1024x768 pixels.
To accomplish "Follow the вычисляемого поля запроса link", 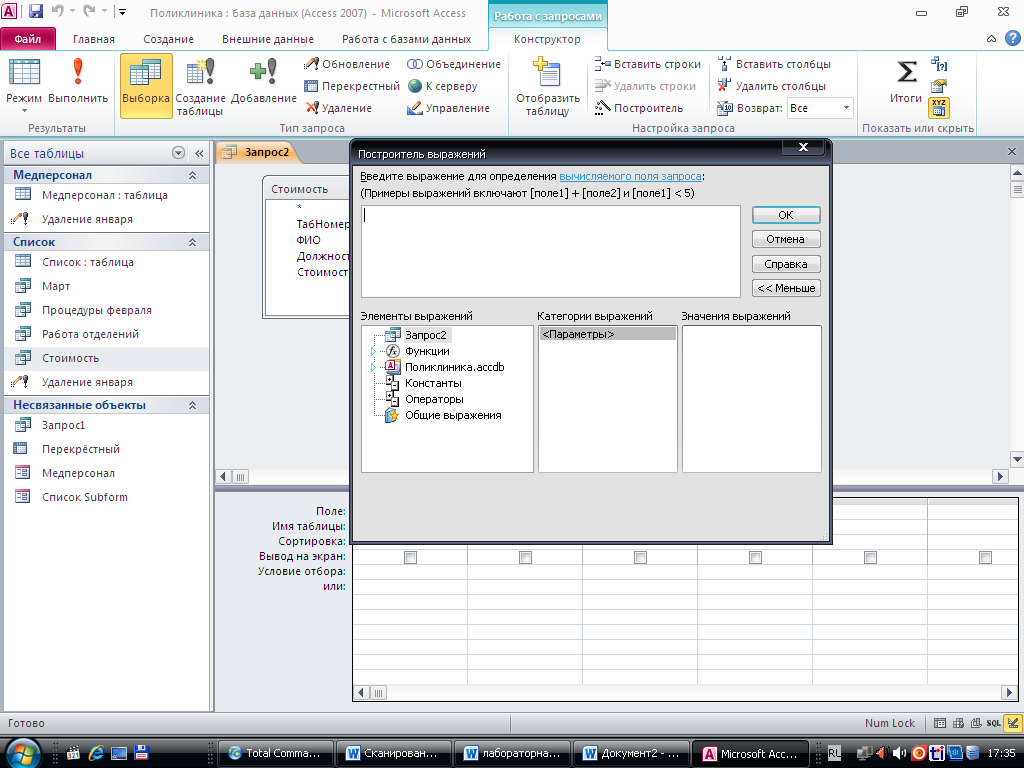I will coord(630,176).
